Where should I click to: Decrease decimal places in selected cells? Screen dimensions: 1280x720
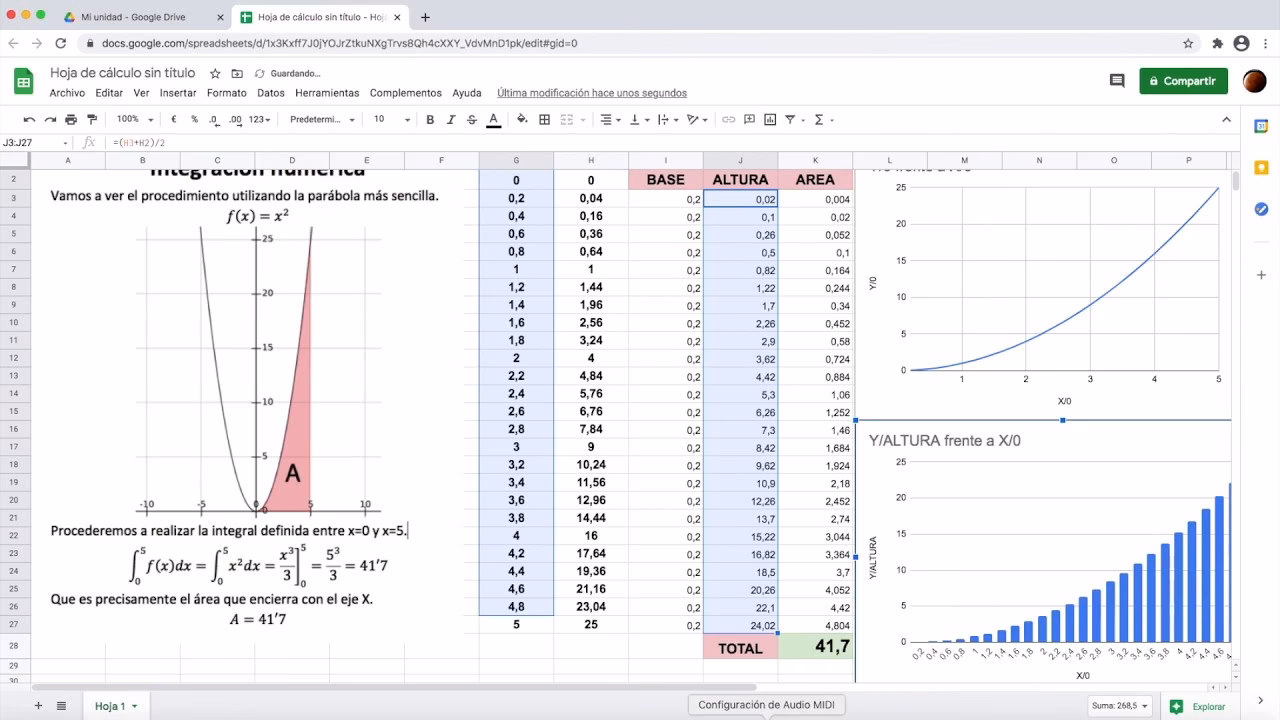pyautogui.click(x=214, y=119)
